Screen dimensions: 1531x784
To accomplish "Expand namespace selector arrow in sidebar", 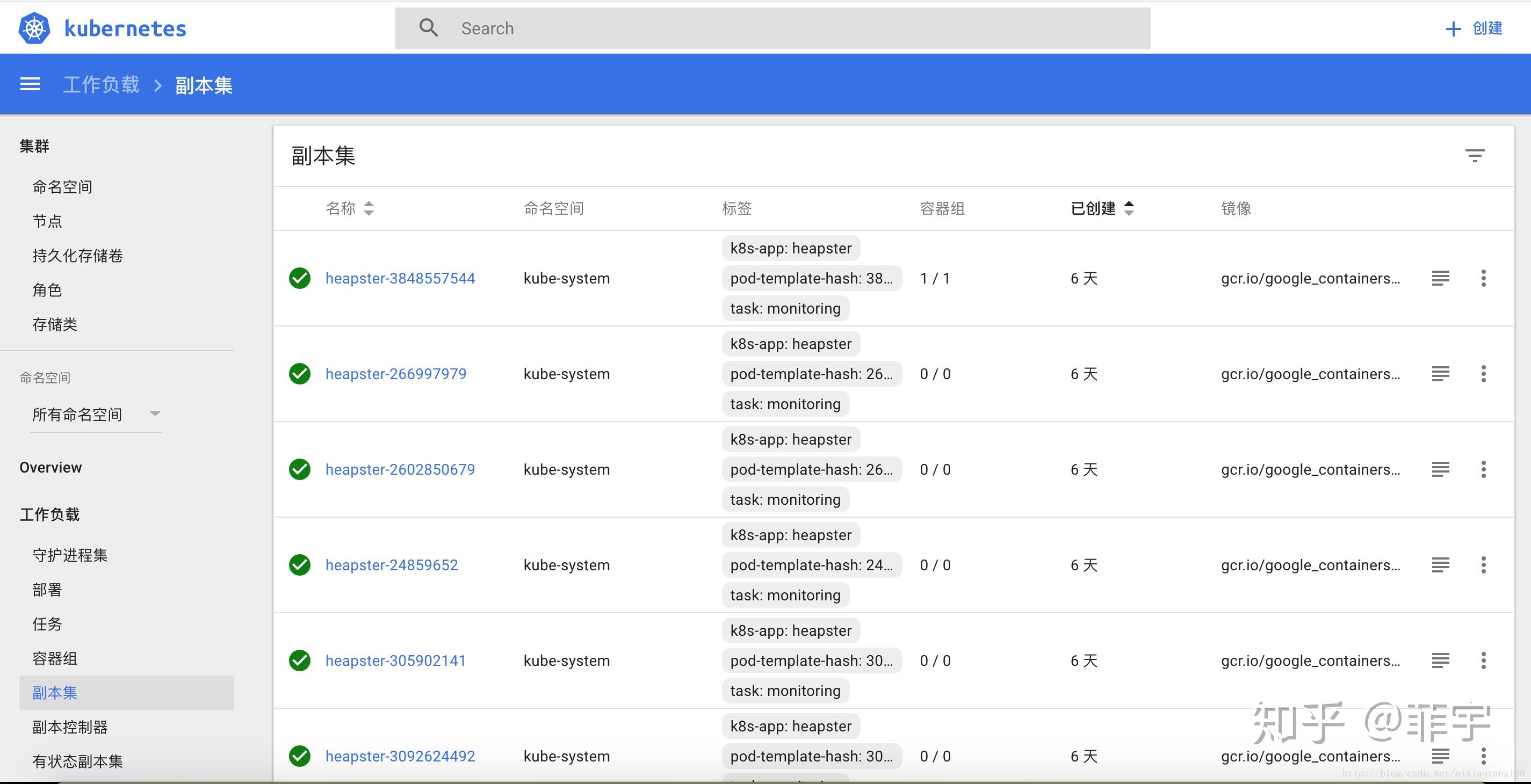I will pyautogui.click(x=155, y=414).
